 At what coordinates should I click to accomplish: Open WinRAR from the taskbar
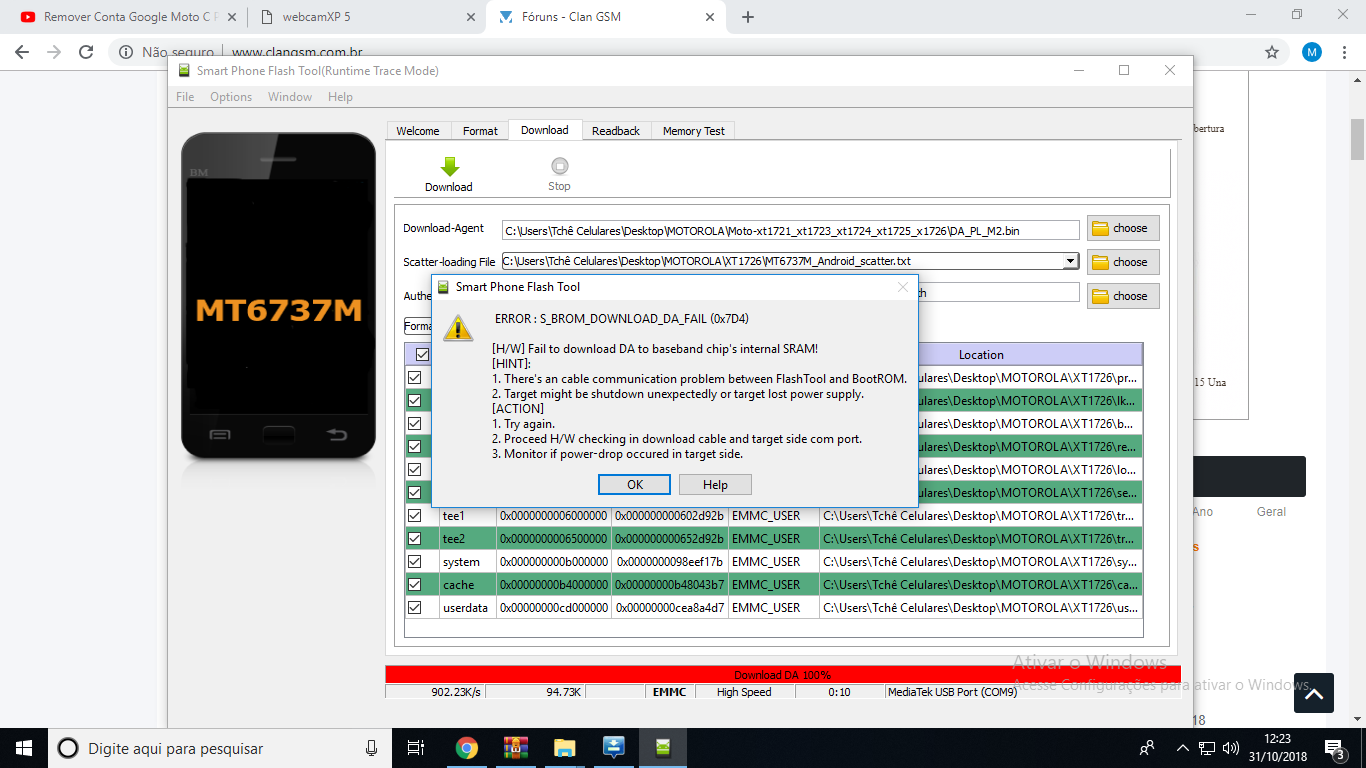(x=515, y=748)
